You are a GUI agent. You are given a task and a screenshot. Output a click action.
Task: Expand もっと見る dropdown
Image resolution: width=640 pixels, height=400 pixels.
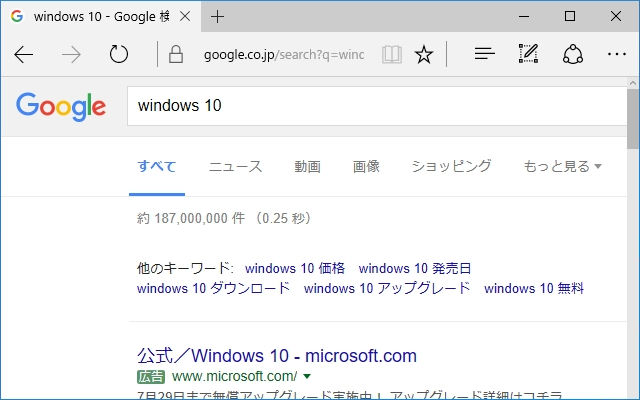click(562, 167)
